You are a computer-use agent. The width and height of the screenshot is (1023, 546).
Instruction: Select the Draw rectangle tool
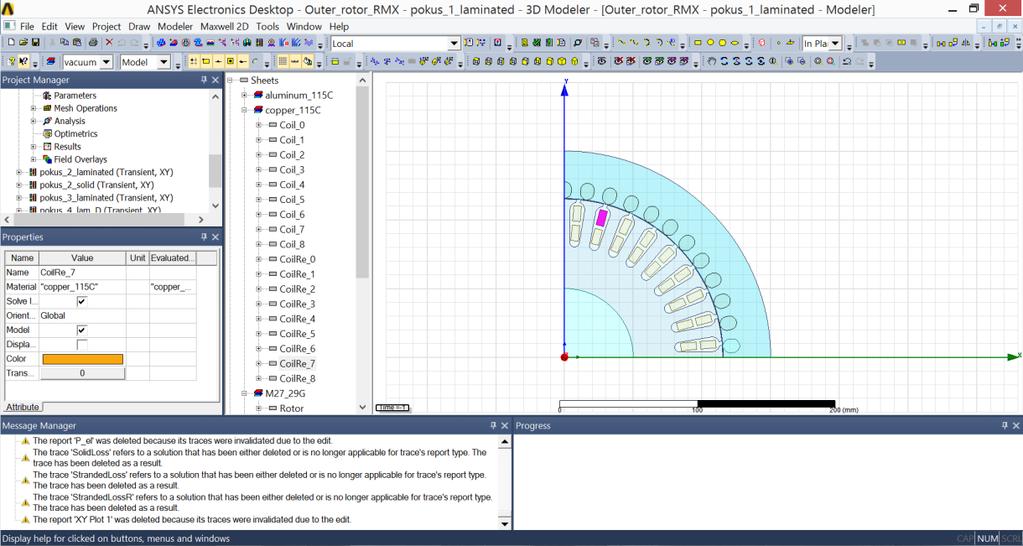tap(697, 43)
